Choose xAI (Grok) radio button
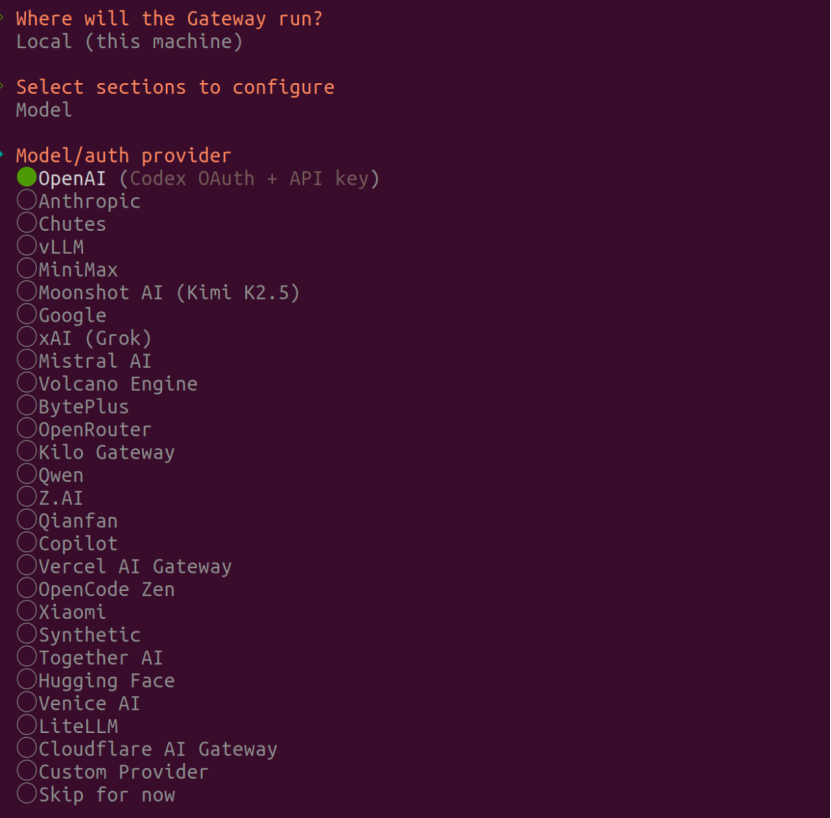The width and height of the screenshot is (831, 818). tap(27, 338)
